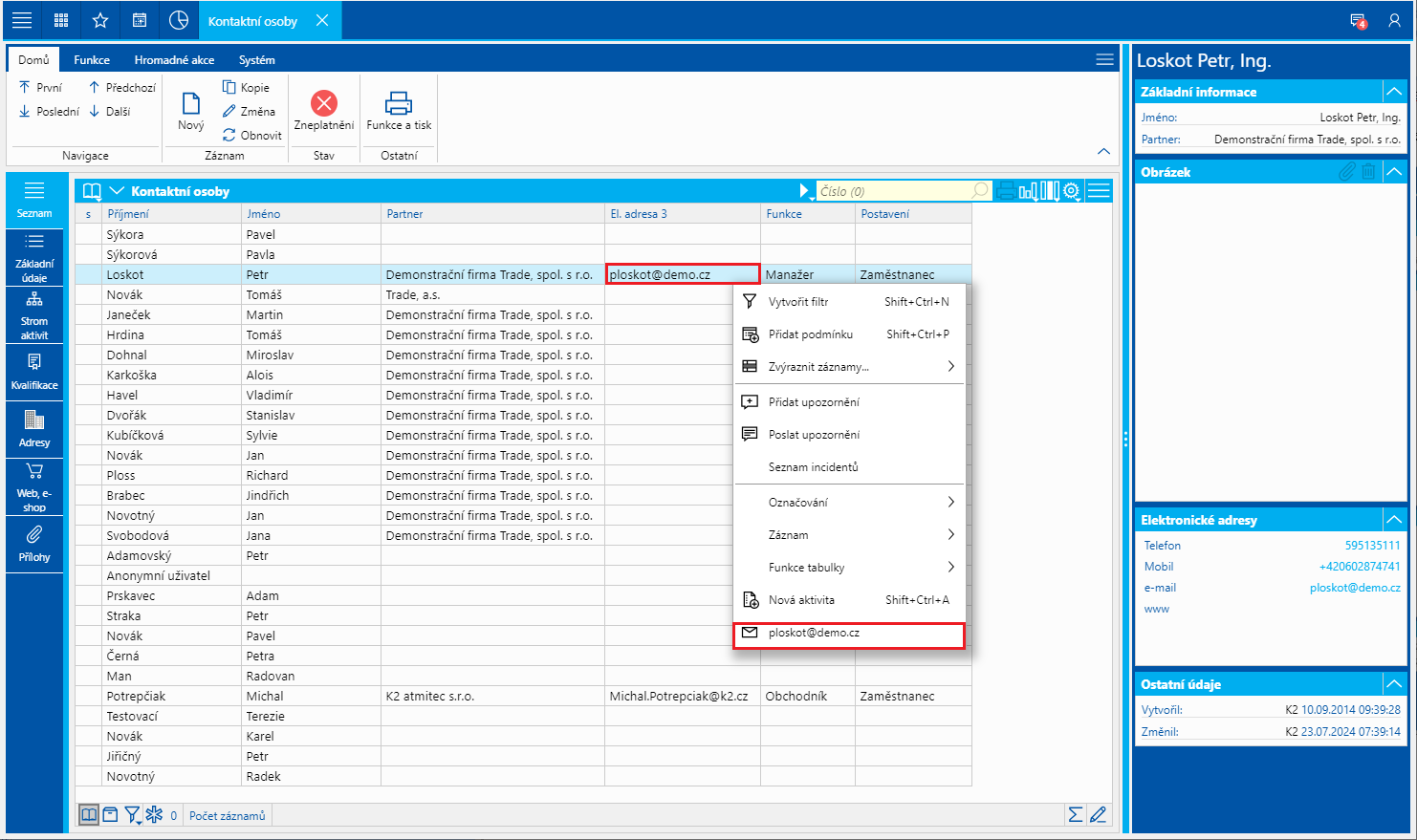This screenshot has height=840, width=1417.
Task: Toggle the book view button in status bar
Action: (88, 815)
